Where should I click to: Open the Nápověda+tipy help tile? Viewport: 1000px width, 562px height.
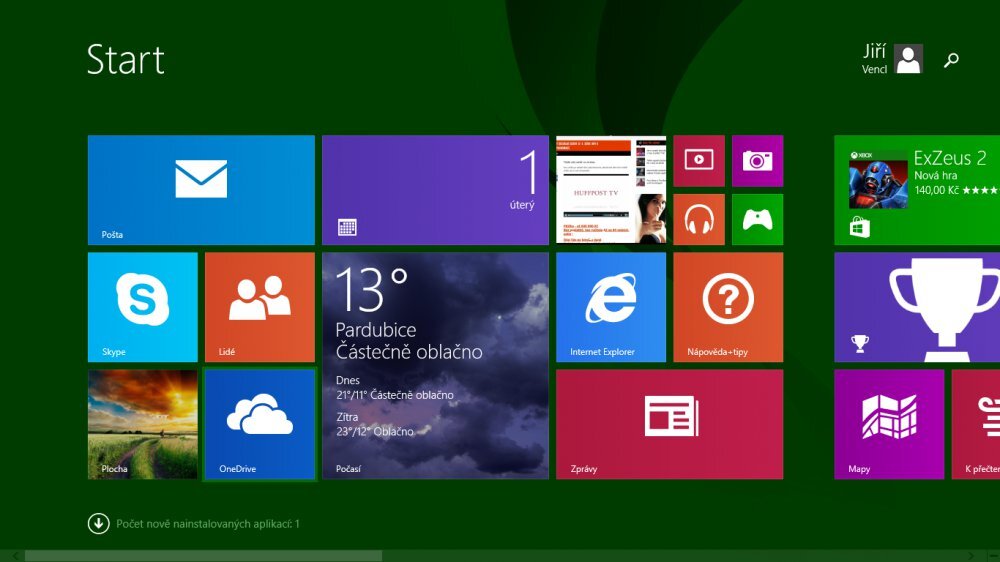(x=728, y=307)
